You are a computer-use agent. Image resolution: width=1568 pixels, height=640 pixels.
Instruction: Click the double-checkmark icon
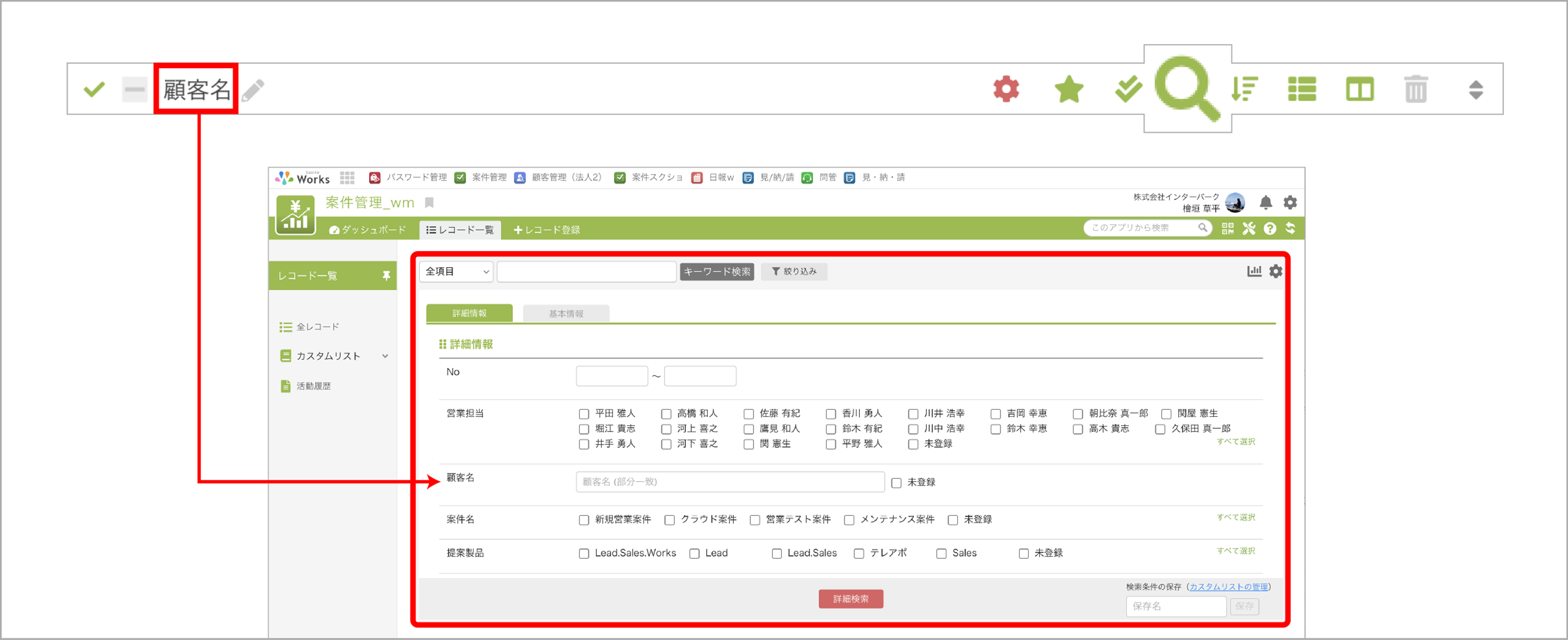[x=1128, y=89]
